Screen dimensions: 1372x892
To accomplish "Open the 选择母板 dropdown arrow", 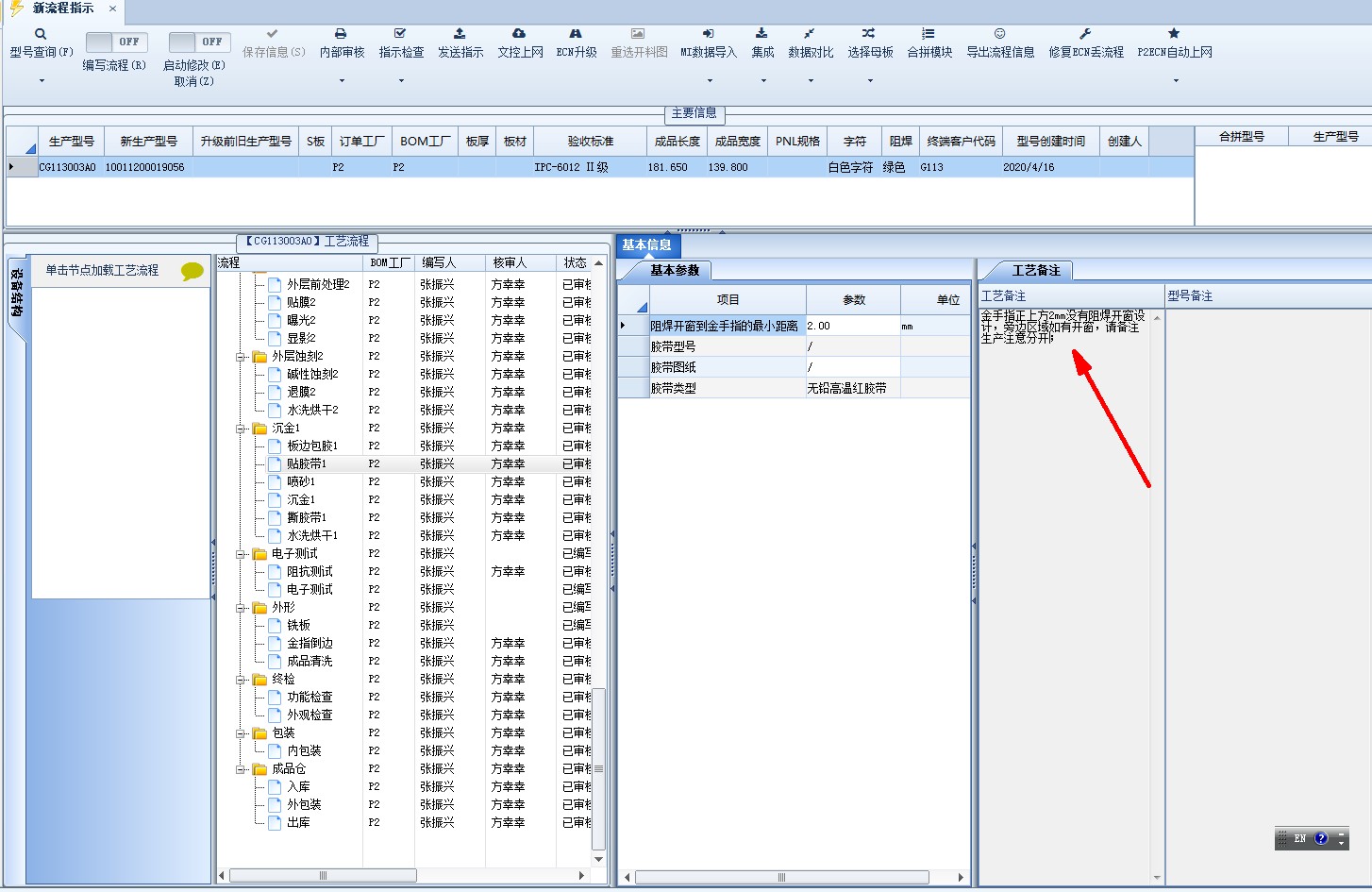I will (870, 81).
